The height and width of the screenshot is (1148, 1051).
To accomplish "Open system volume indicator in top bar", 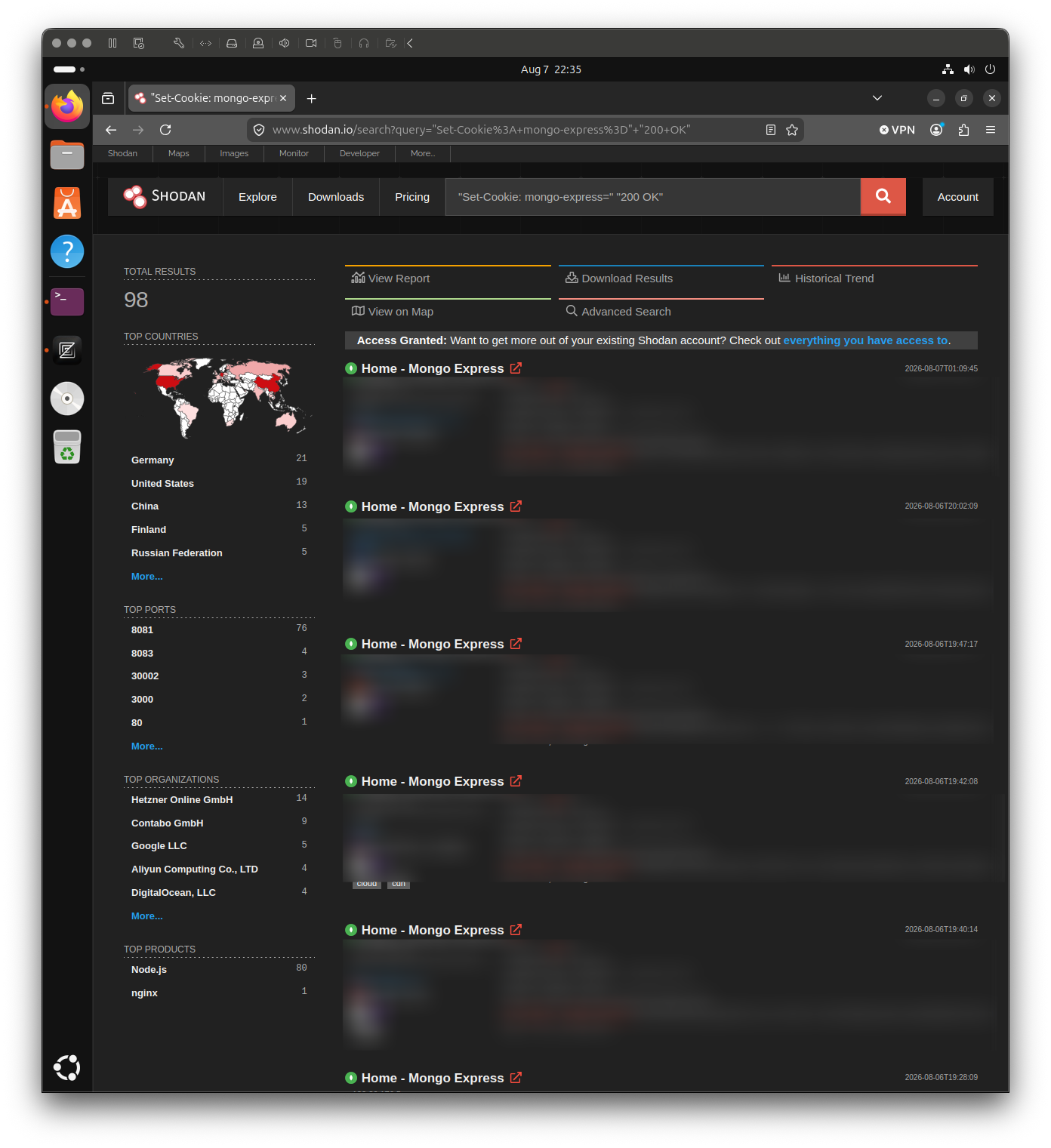I will click(969, 69).
